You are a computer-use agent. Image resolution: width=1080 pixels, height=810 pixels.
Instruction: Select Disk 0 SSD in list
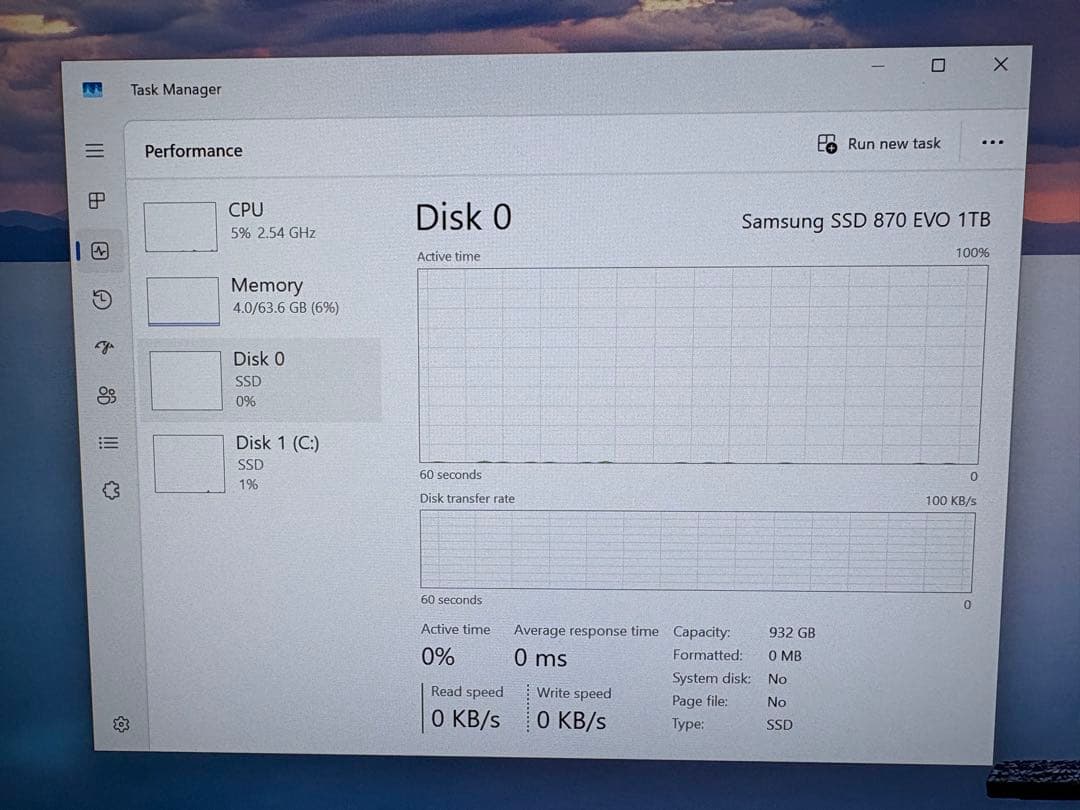(x=261, y=380)
